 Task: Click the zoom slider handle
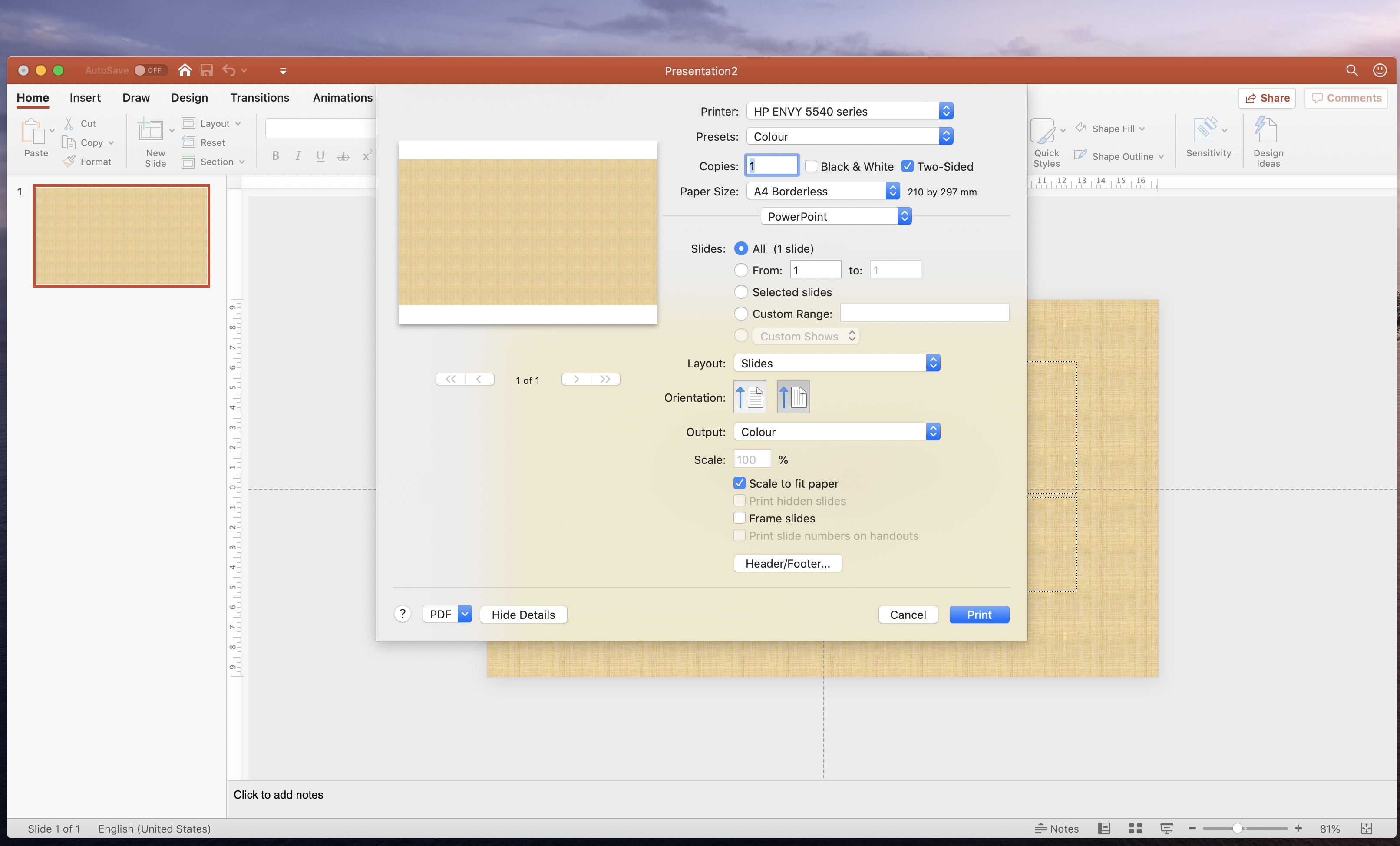(1237, 828)
